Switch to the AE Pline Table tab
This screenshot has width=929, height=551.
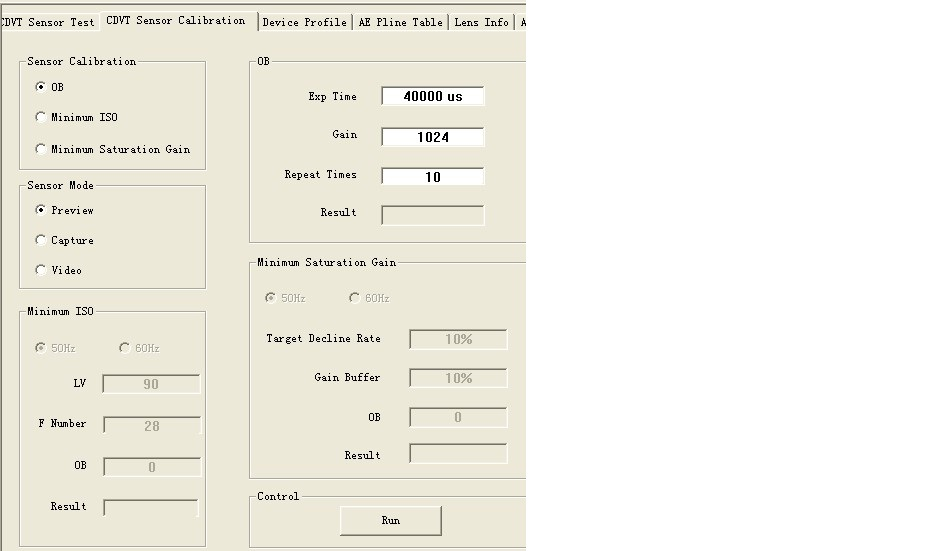click(x=401, y=22)
